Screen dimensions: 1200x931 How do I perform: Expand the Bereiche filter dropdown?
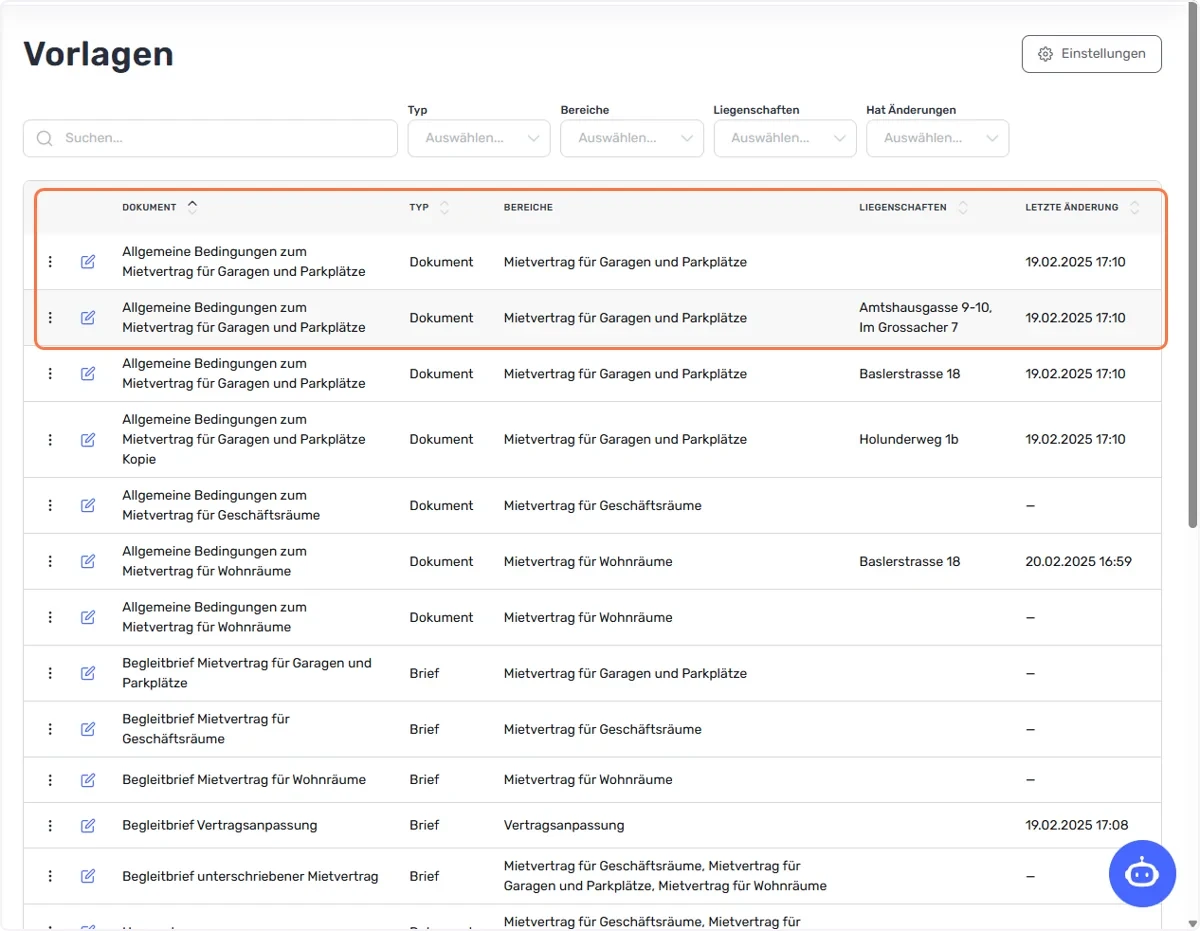coord(632,138)
